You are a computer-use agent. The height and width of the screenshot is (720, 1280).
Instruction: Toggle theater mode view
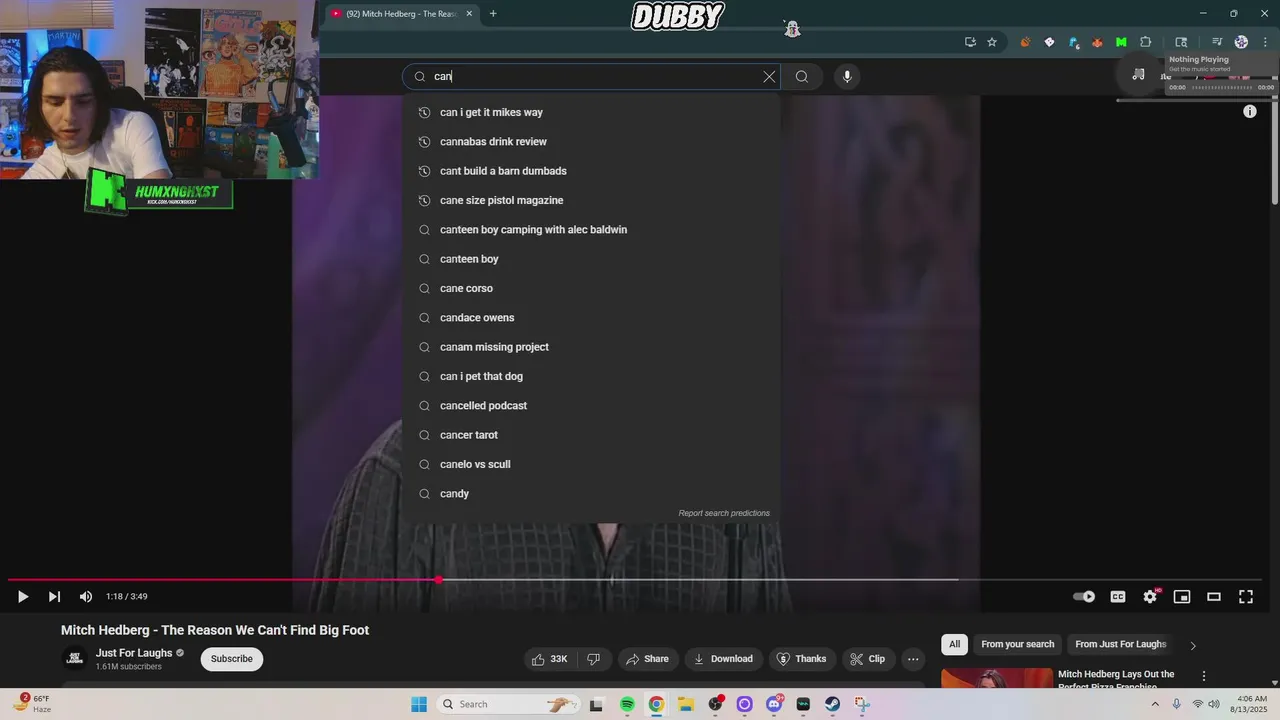coord(1214,597)
